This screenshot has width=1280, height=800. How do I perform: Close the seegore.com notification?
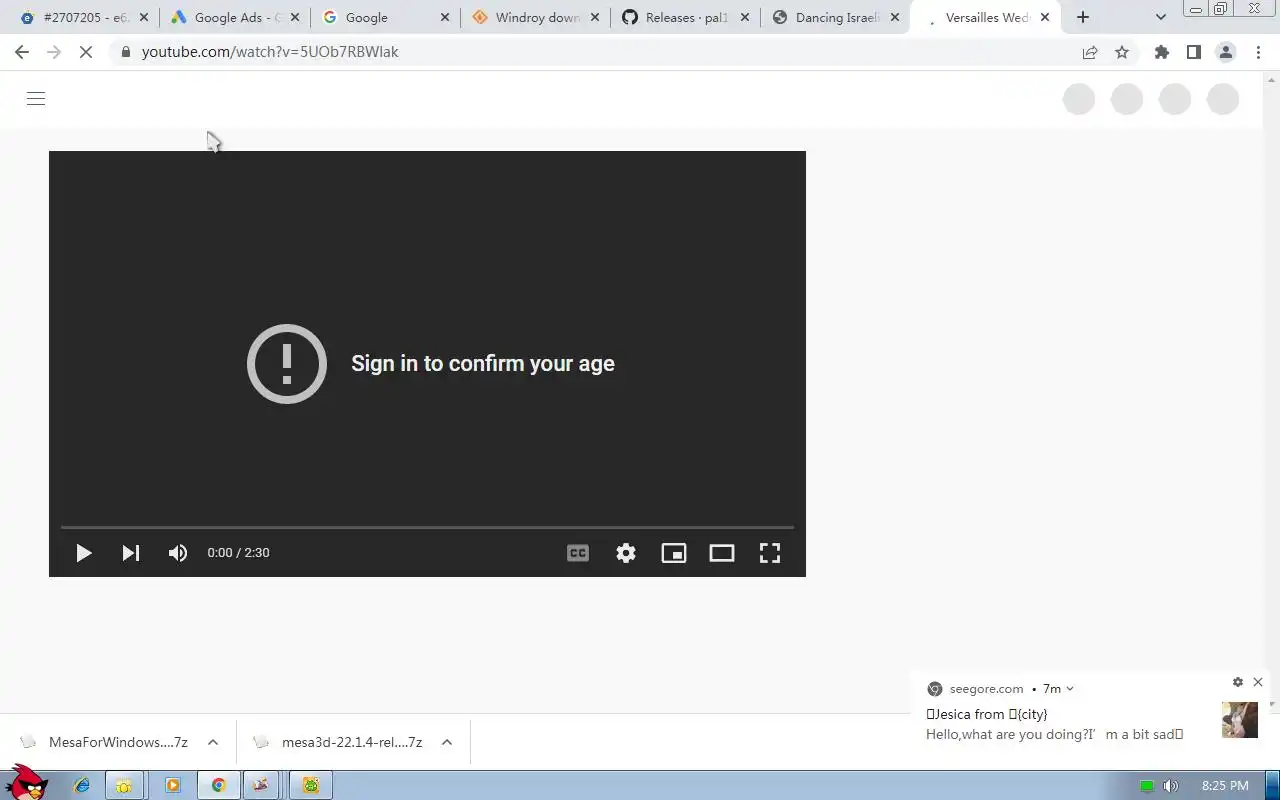(1258, 682)
